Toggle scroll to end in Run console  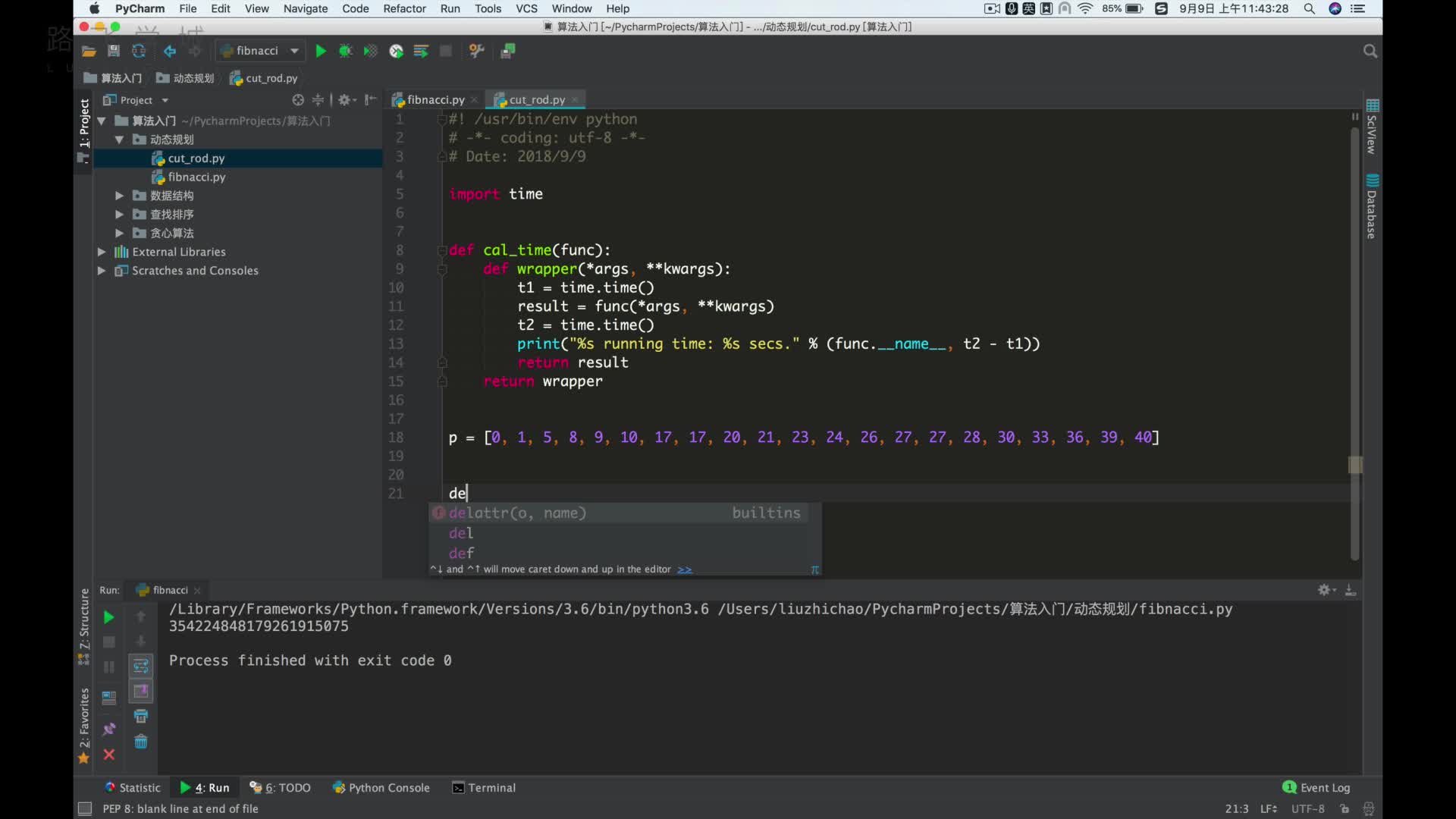click(x=141, y=691)
